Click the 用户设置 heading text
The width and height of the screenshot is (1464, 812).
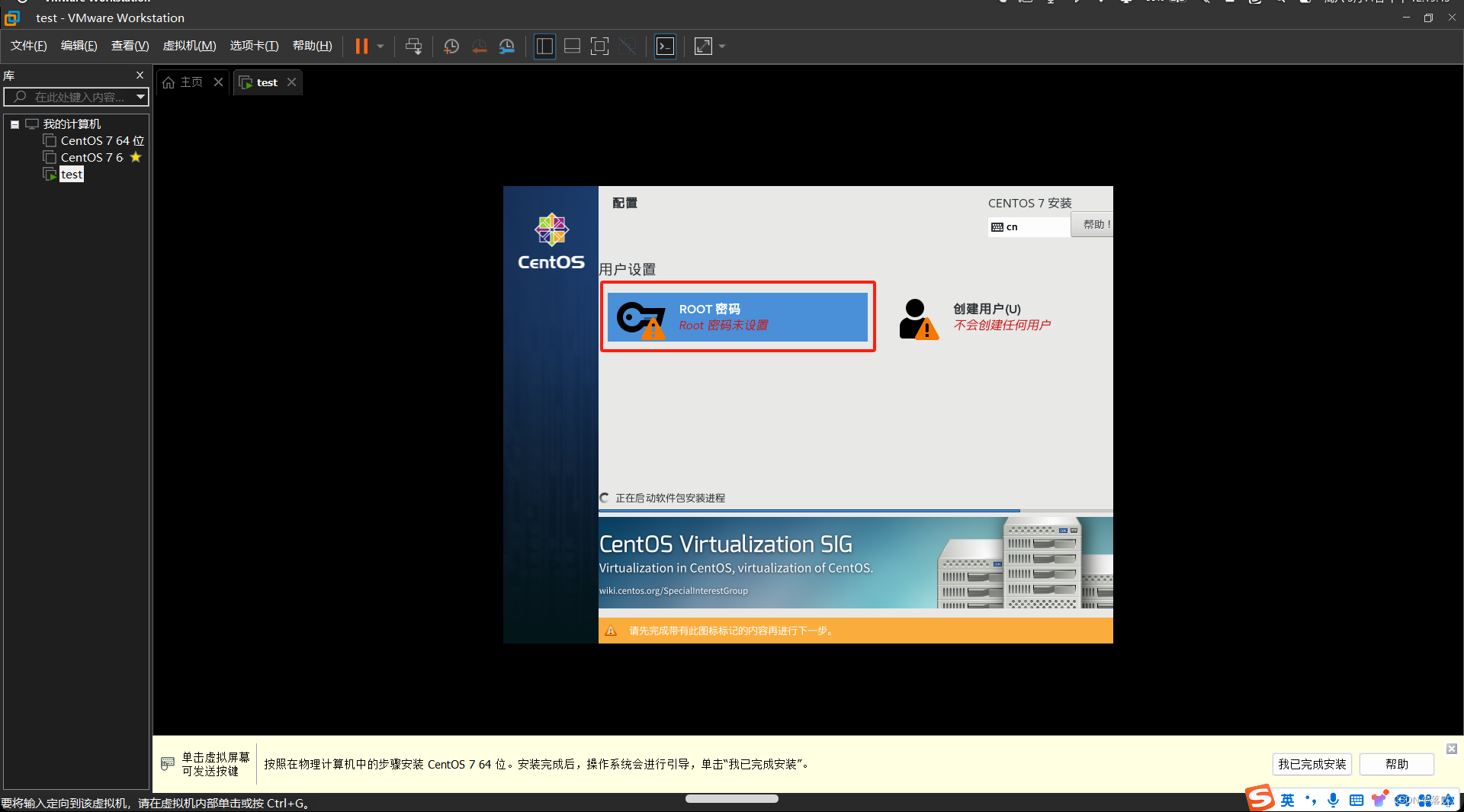pos(627,269)
